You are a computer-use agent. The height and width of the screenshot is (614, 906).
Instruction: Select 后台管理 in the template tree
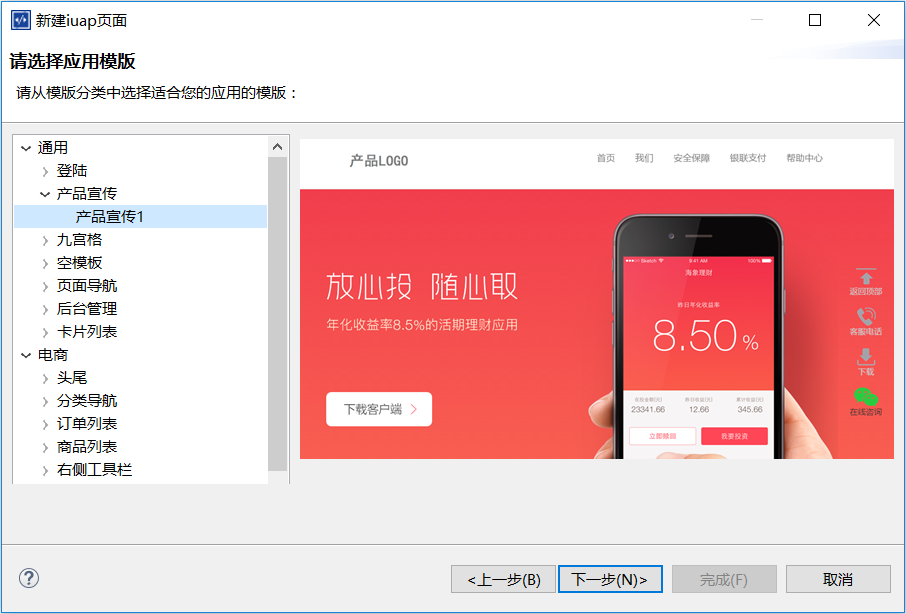coord(87,309)
